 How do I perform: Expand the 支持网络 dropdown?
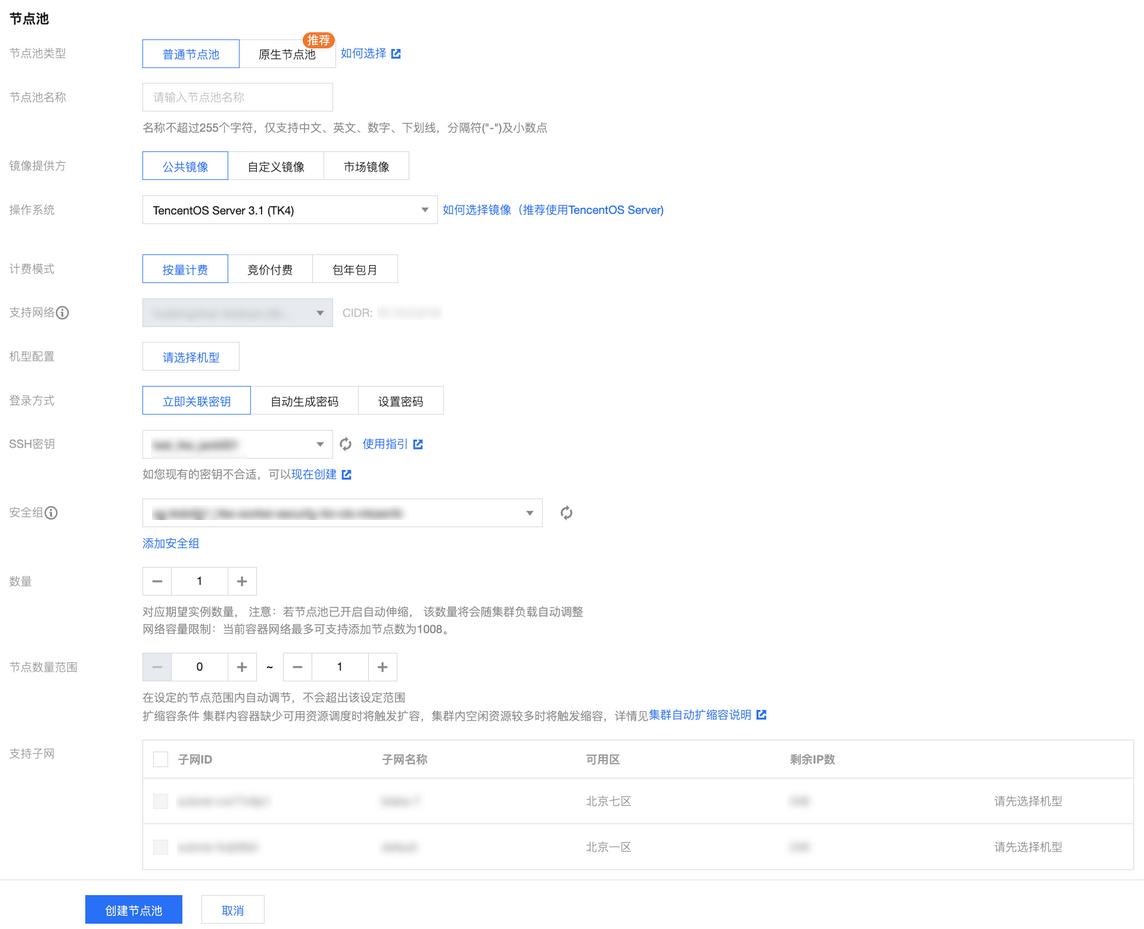[x=237, y=312]
